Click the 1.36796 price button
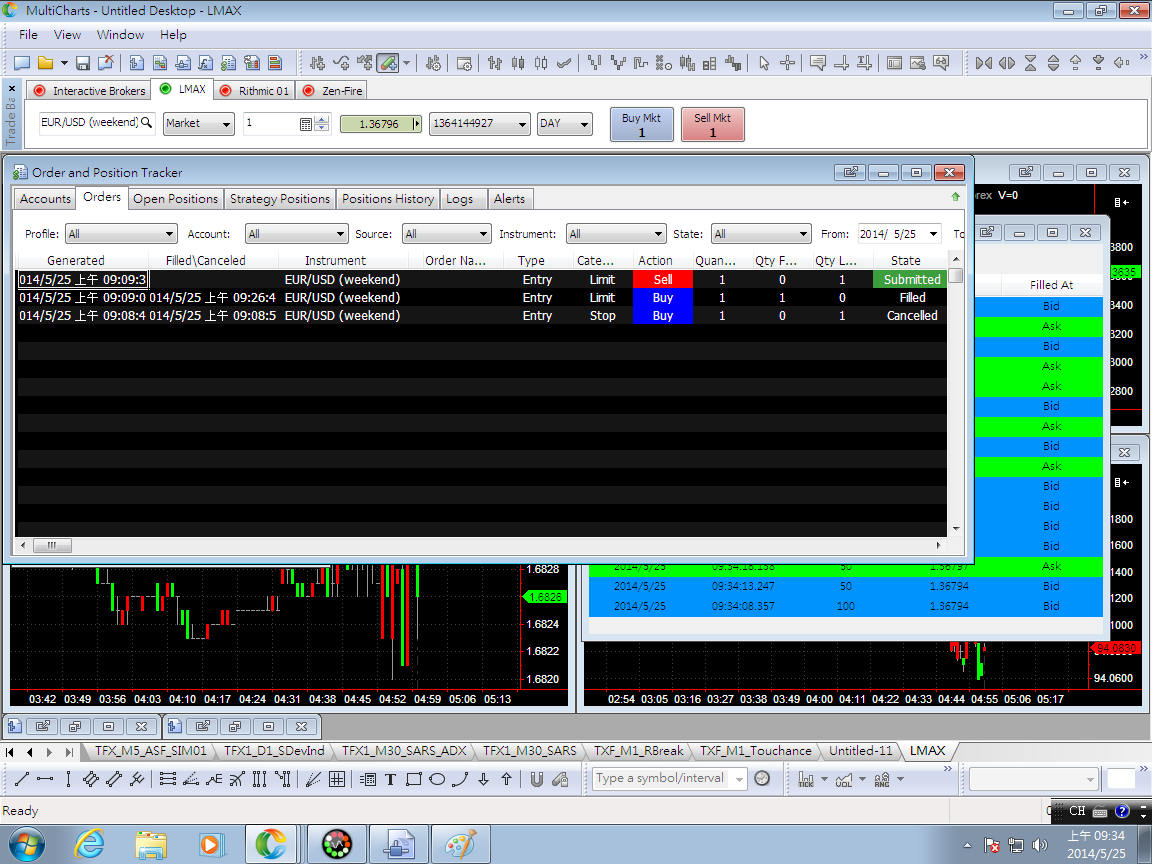The height and width of the screenshot is (864, 1152). (x=381, y=124)
